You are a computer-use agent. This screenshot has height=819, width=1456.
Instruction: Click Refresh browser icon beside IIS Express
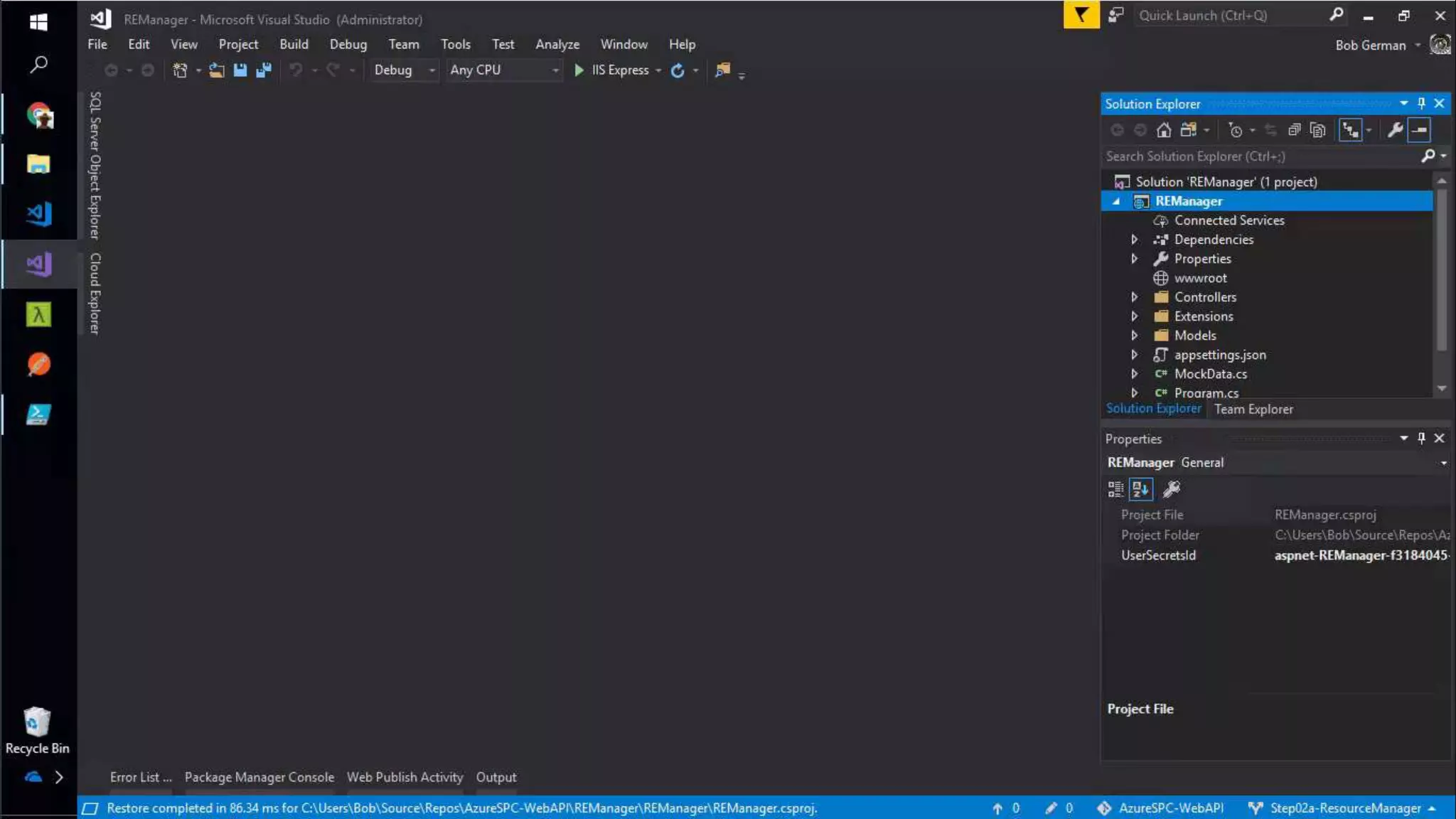[678, 70]
